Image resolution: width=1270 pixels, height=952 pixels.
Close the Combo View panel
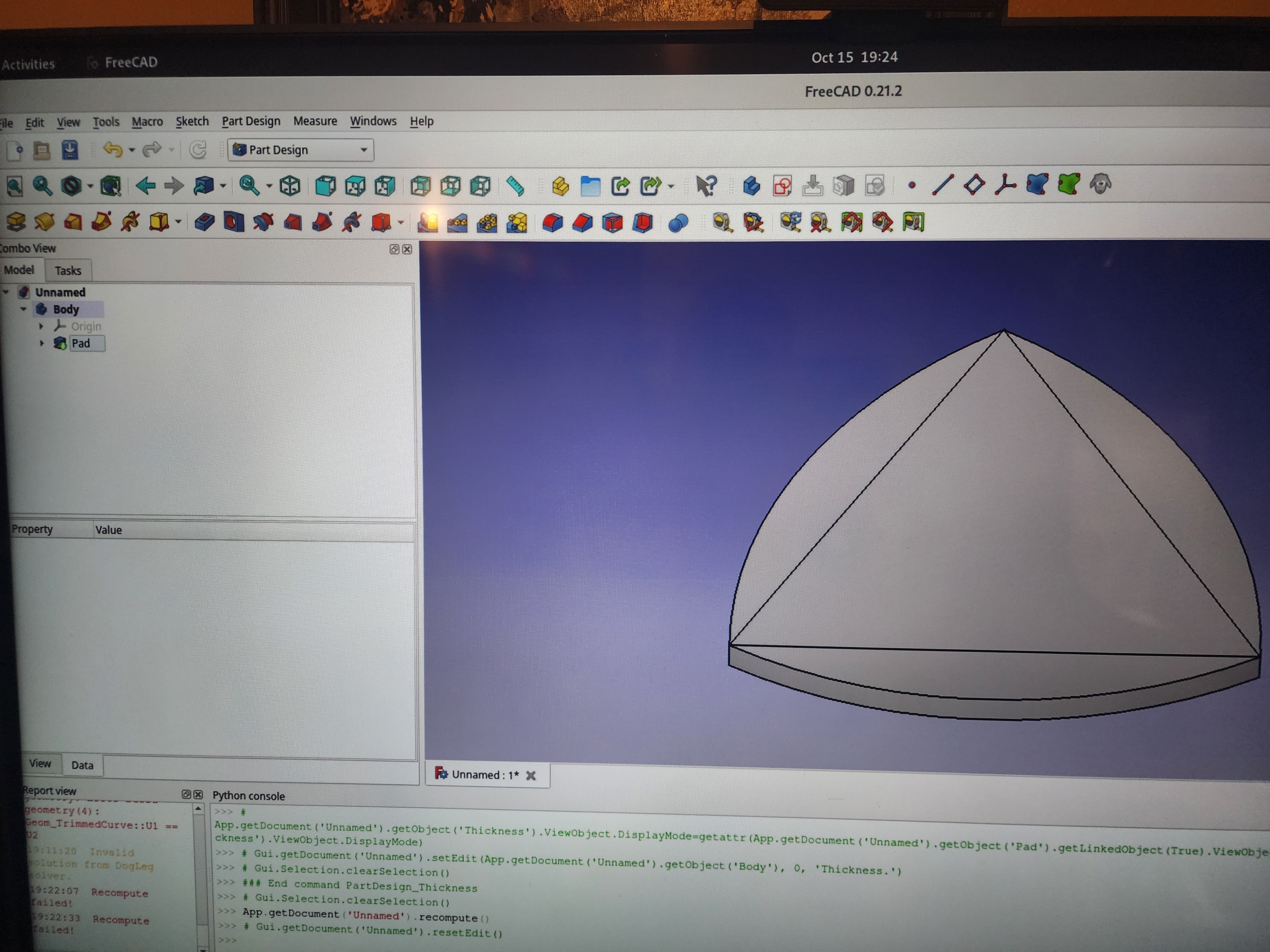pyautogui.click(x=407, y=249)
